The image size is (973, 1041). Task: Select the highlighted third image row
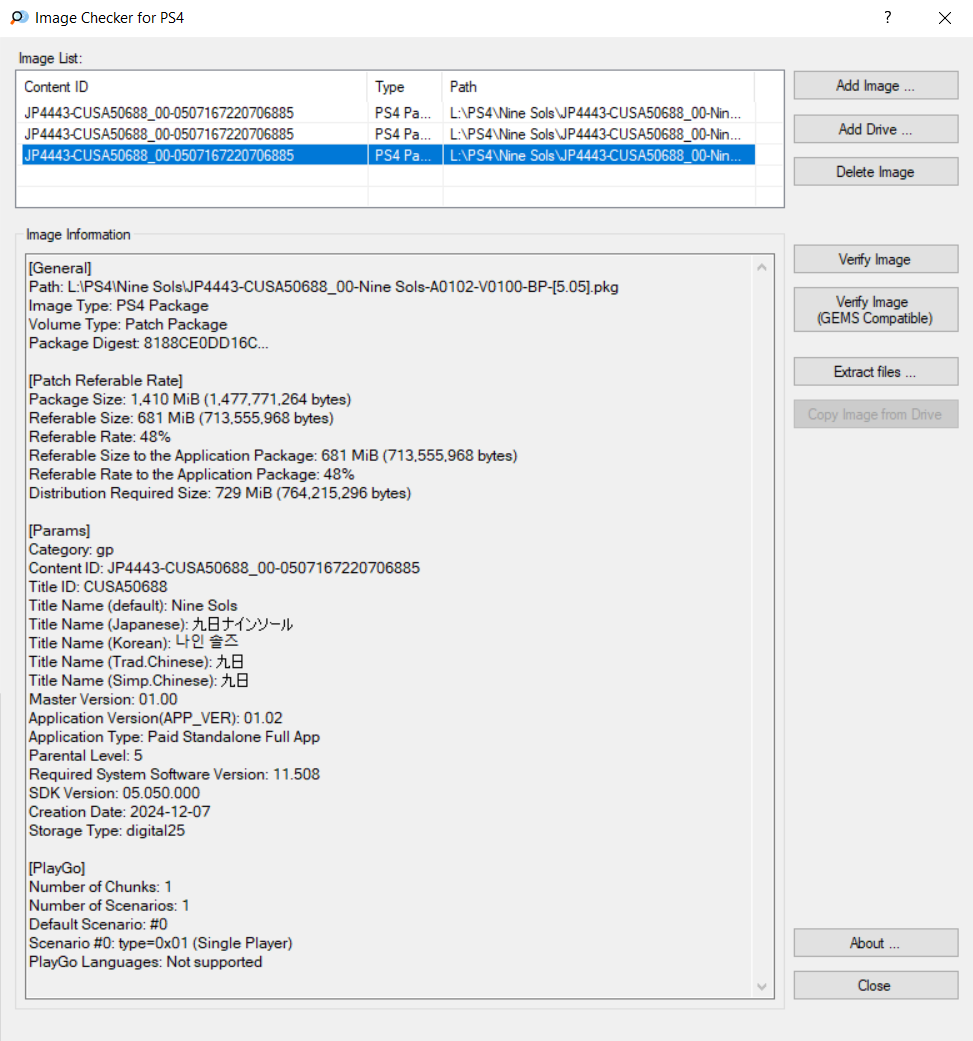pyautogui.click(x=388, y=155)
